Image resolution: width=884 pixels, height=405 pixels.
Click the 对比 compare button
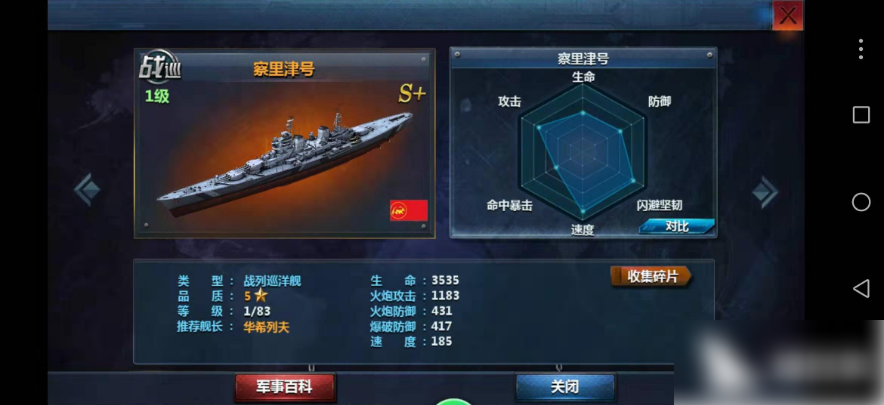tap(677, 226)
